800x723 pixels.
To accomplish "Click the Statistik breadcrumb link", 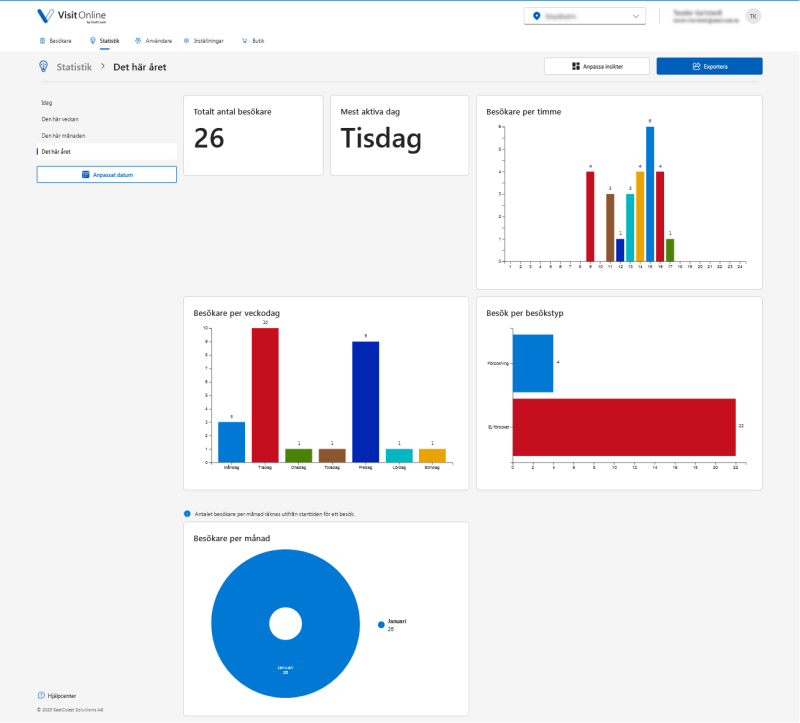I will click(x=75, y=66).
